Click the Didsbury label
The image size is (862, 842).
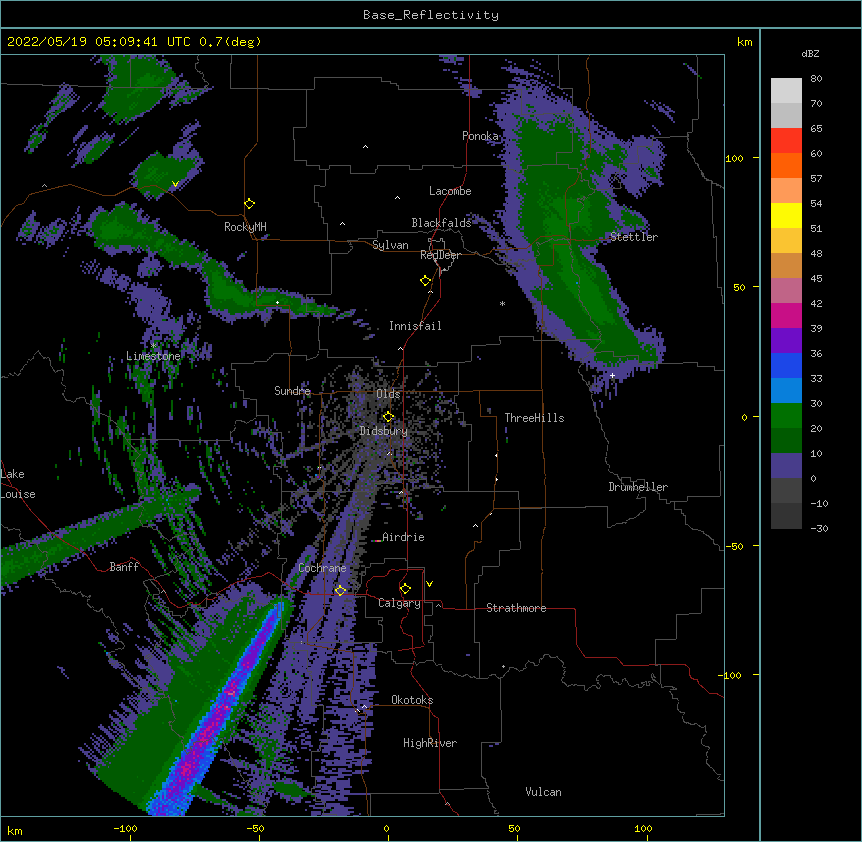click(x=384, y=431)
